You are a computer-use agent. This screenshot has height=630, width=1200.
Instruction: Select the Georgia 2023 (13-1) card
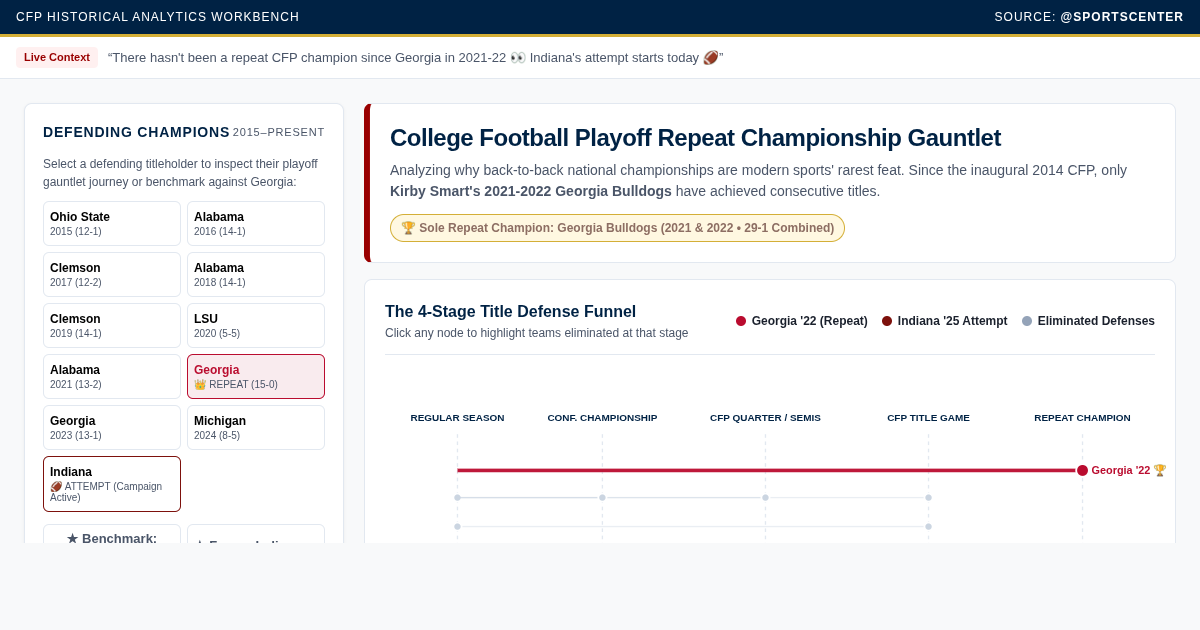112,427
